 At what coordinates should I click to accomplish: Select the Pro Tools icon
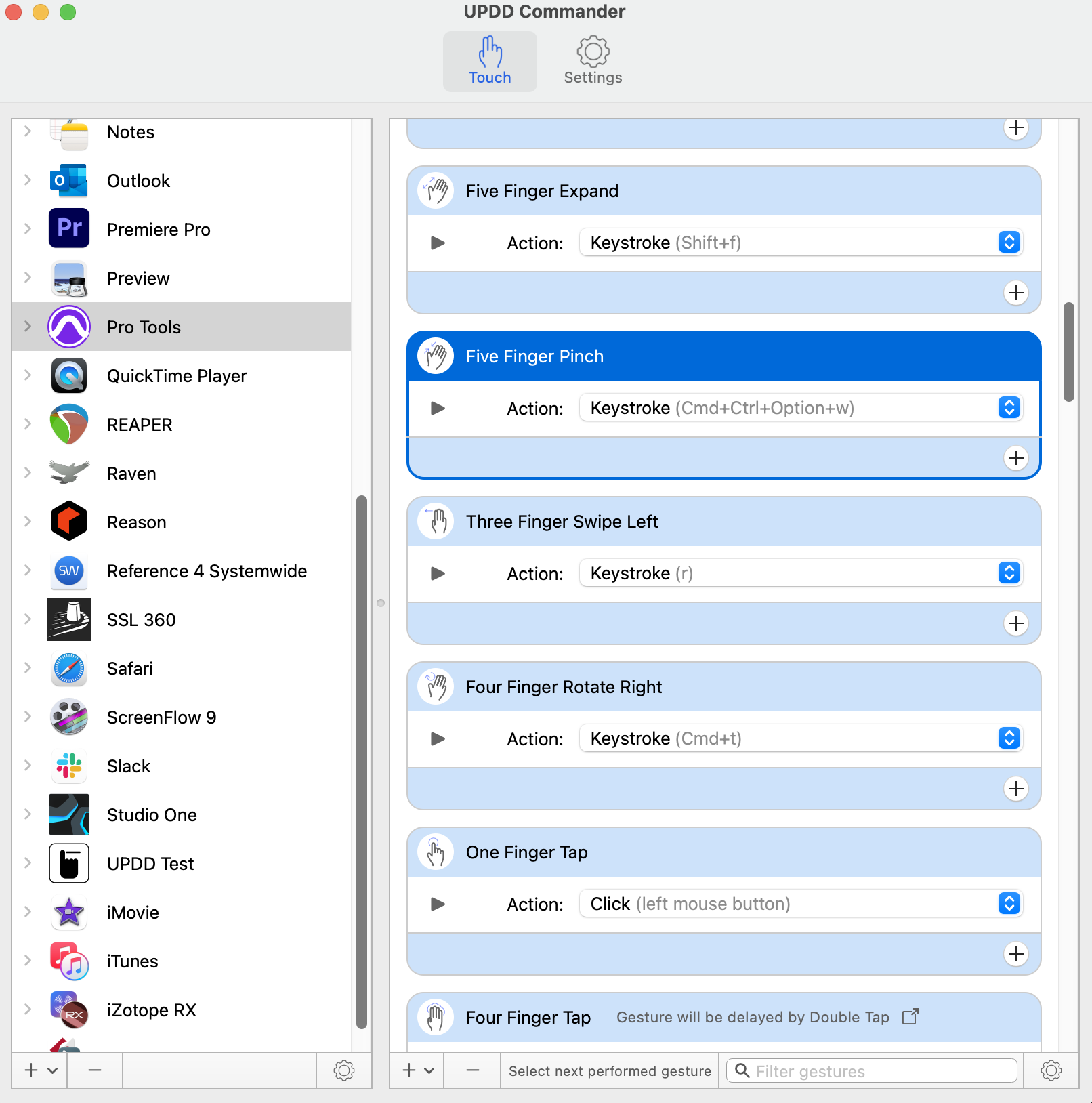pos(69,327)
